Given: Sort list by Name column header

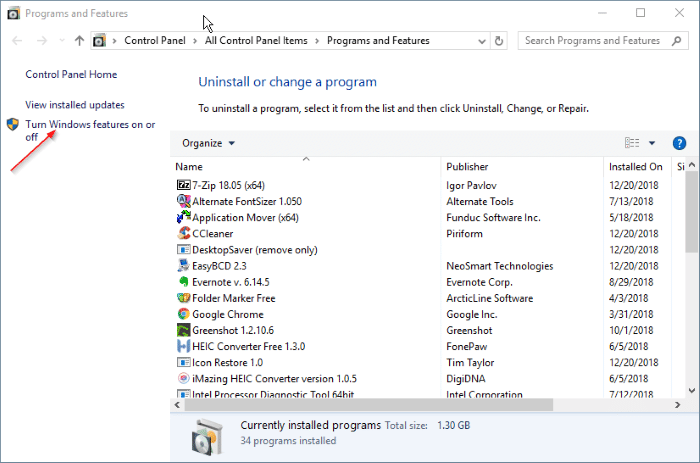Looking at the screenshot, I should [189, 167].
